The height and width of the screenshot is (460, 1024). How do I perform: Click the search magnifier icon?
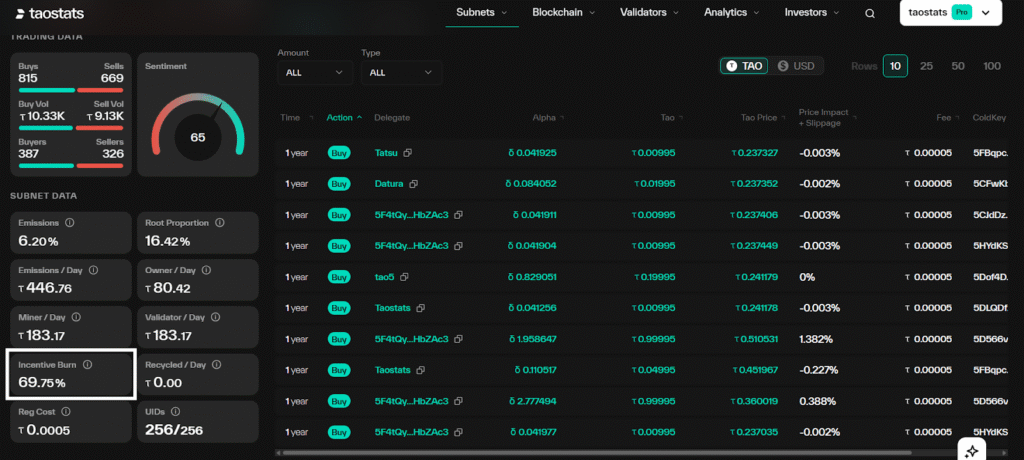(870, 13)
